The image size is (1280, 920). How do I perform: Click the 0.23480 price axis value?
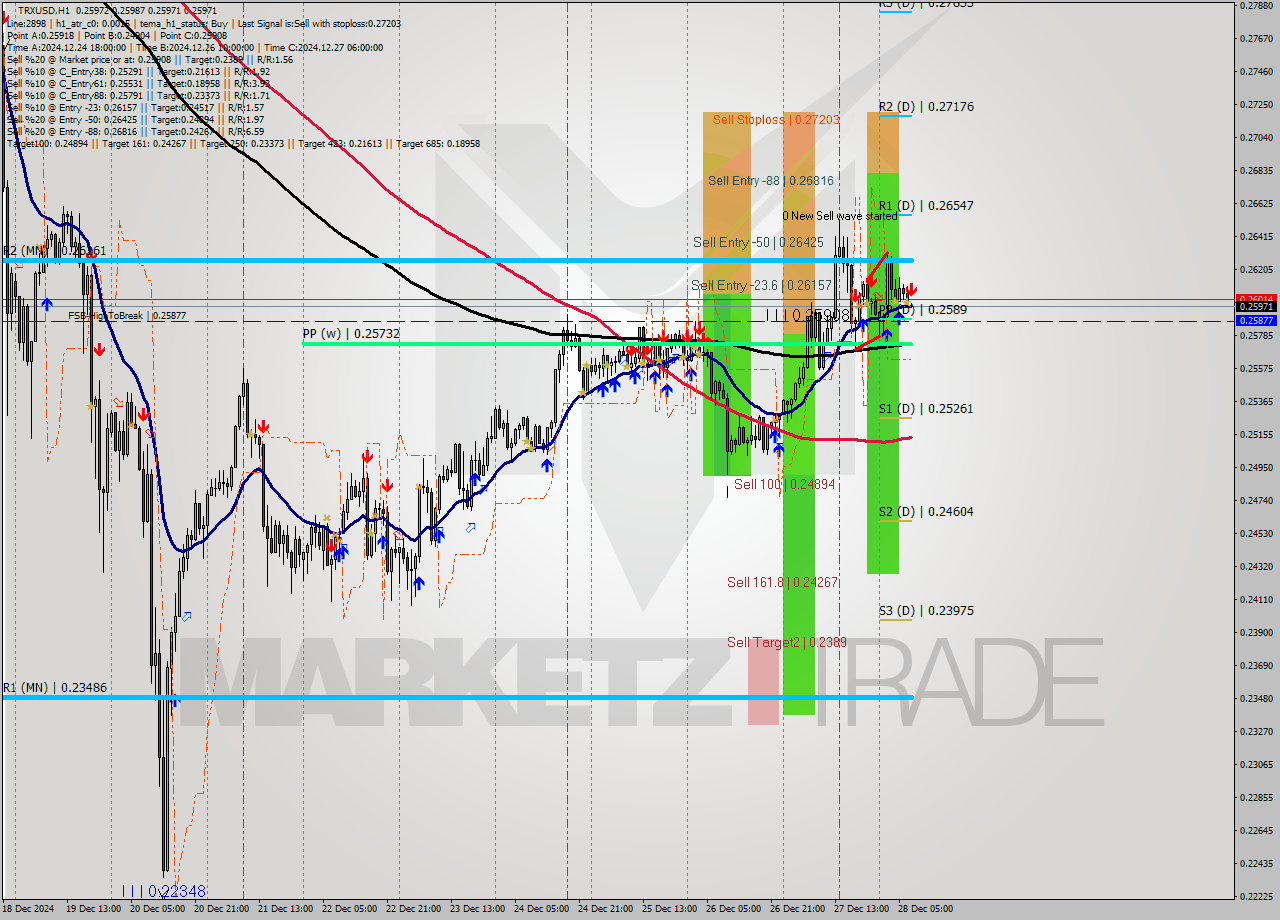point(1256,698)
